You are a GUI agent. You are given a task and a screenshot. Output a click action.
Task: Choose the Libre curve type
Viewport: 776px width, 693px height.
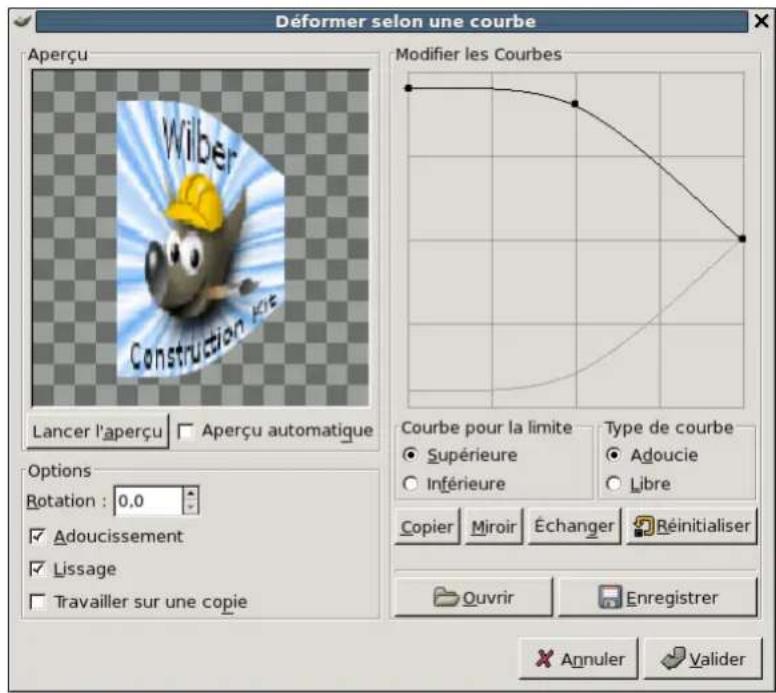point(614,484)
